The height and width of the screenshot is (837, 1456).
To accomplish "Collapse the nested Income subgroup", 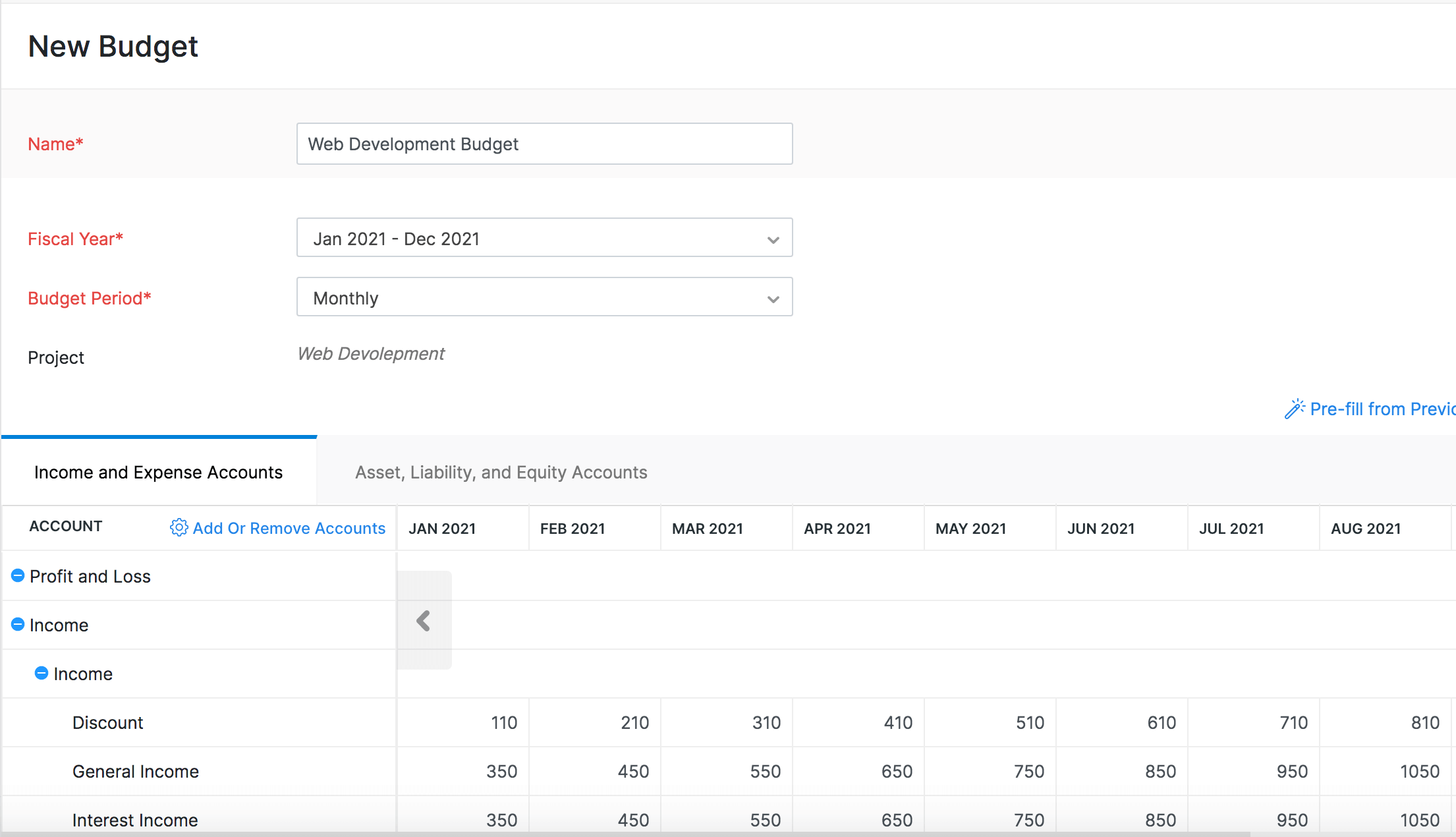I will tap(41, 673).
